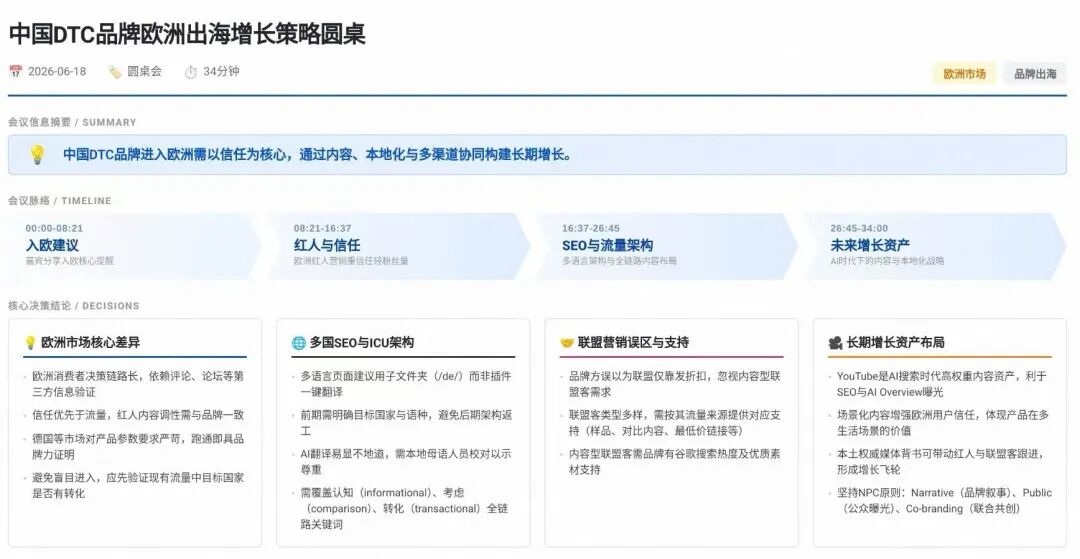Click the card title 多国SEO与ICU架构

coord(362,342)
